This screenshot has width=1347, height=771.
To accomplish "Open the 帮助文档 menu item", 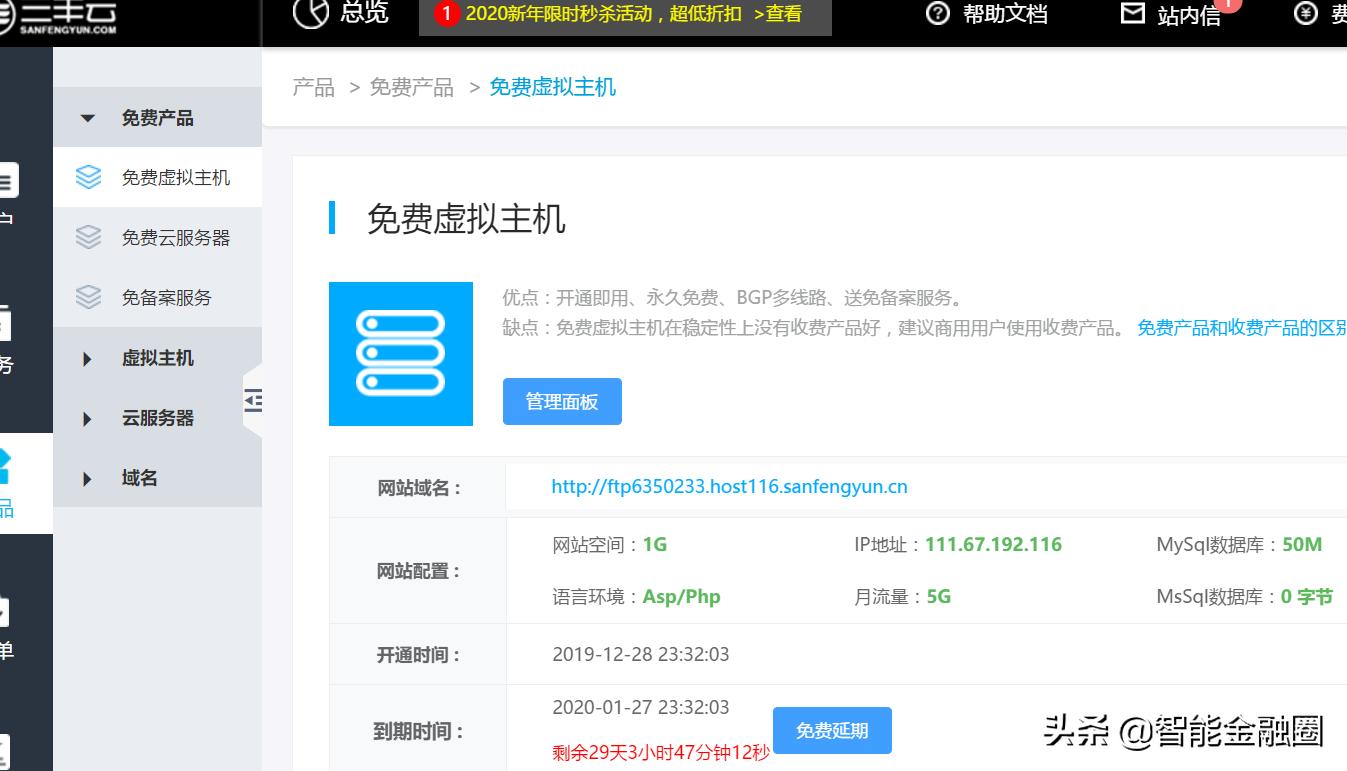I will tap(1003, 14).
